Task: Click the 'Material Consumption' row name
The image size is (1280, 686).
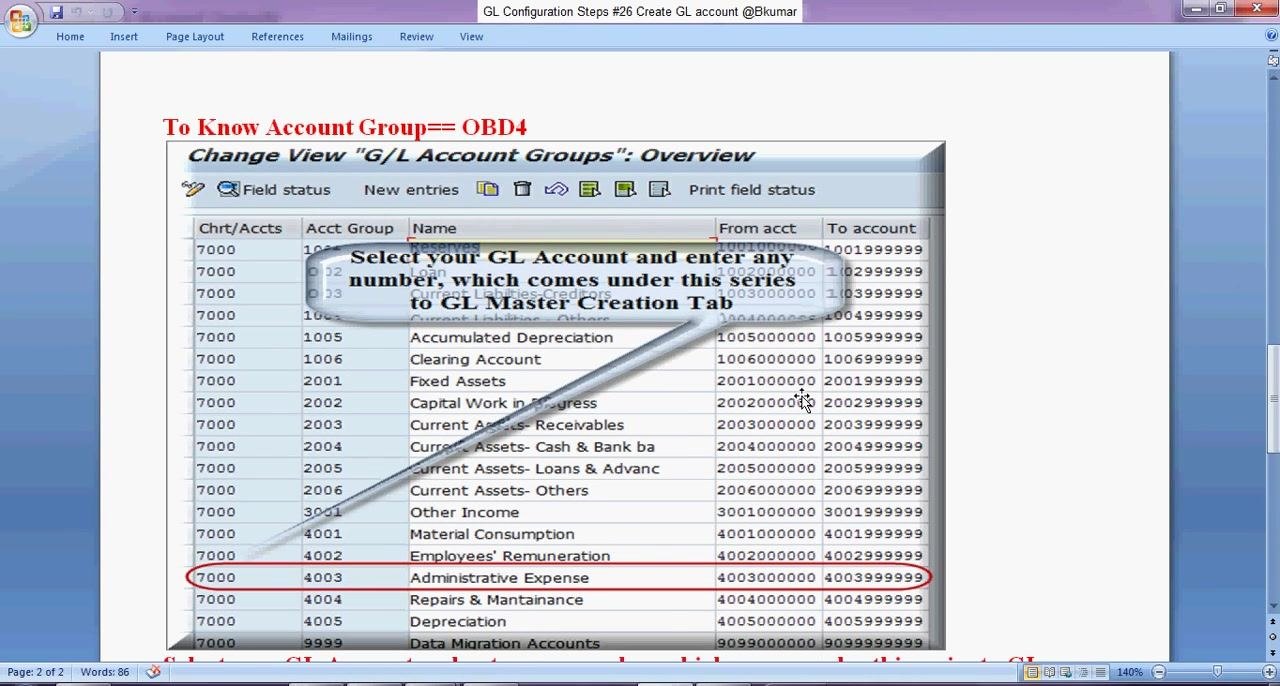Action: [x=492, y=534]
